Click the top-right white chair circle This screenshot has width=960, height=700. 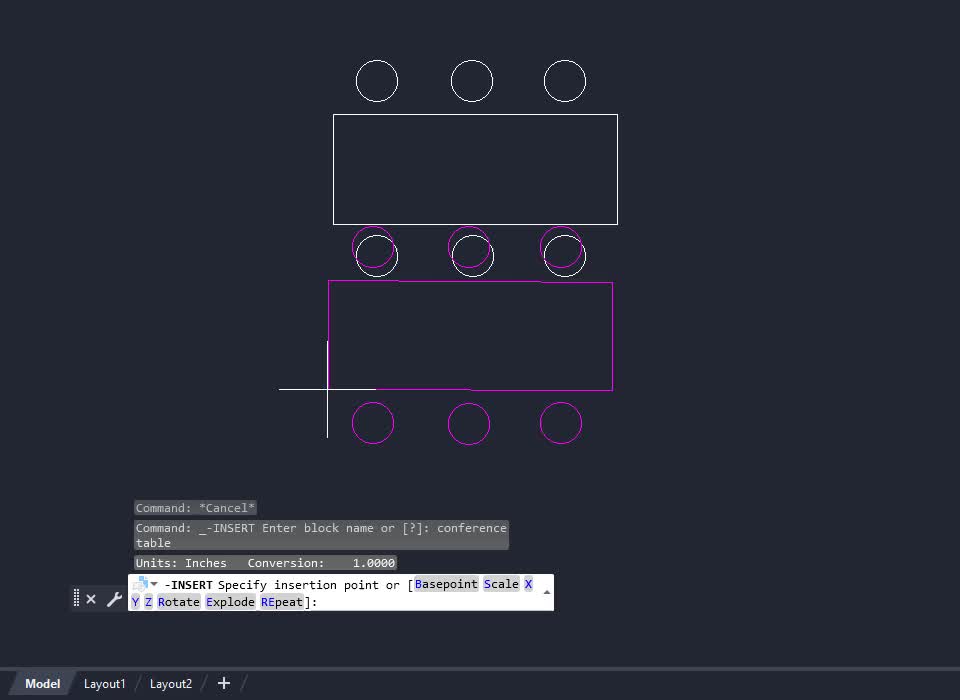(564, 81)
